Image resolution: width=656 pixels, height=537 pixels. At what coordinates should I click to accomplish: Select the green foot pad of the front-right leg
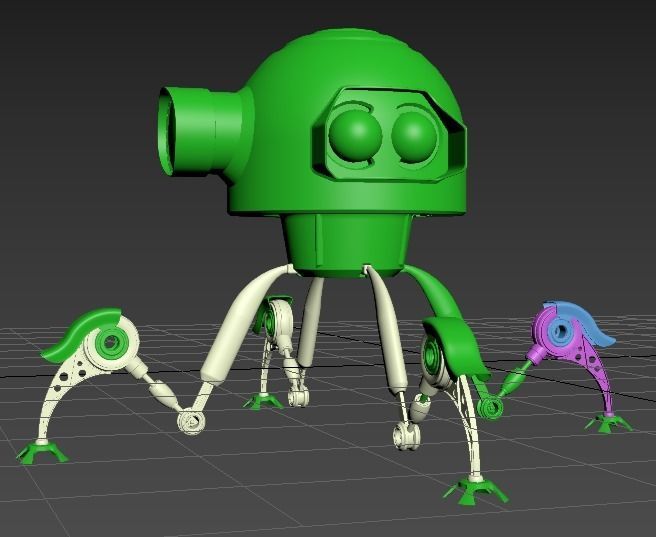(476, 490)
